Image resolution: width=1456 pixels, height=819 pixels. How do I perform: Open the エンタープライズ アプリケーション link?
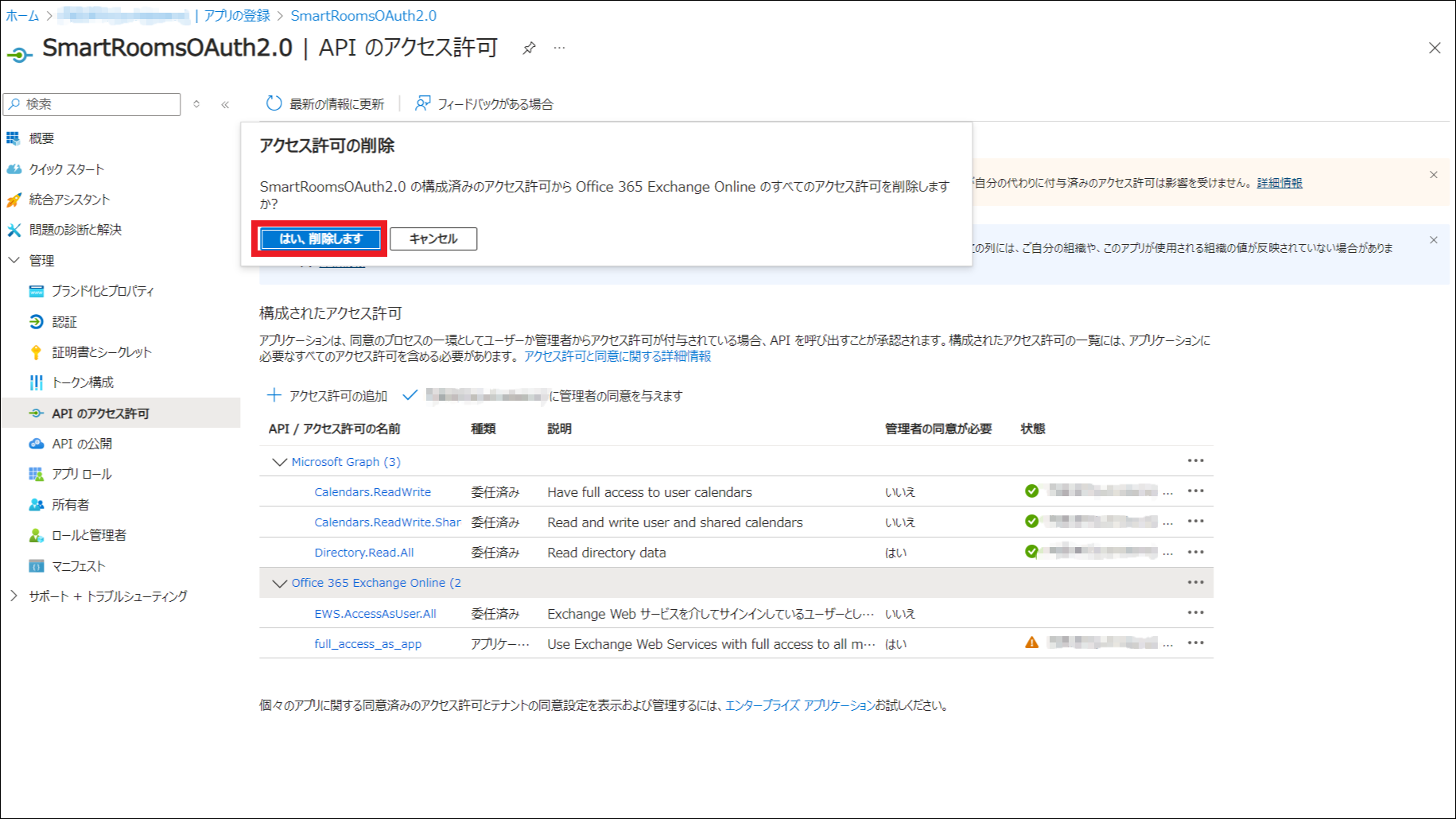pos(799,705)
